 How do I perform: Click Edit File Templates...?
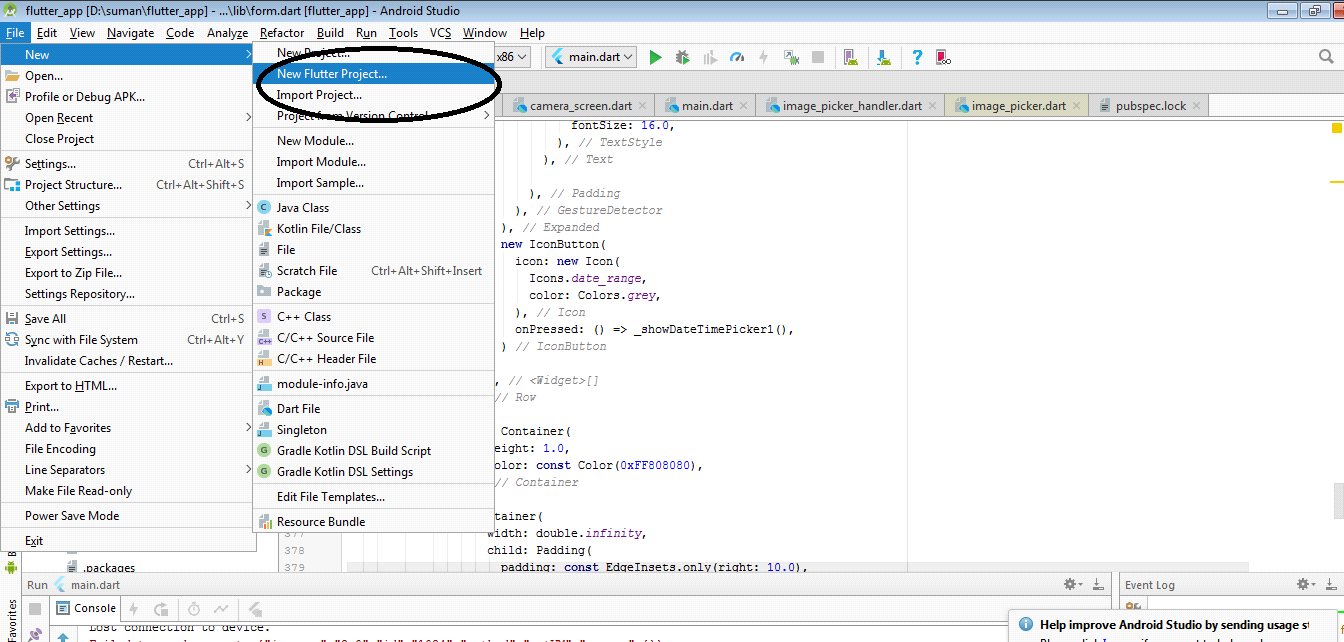(x=373, y=496)
